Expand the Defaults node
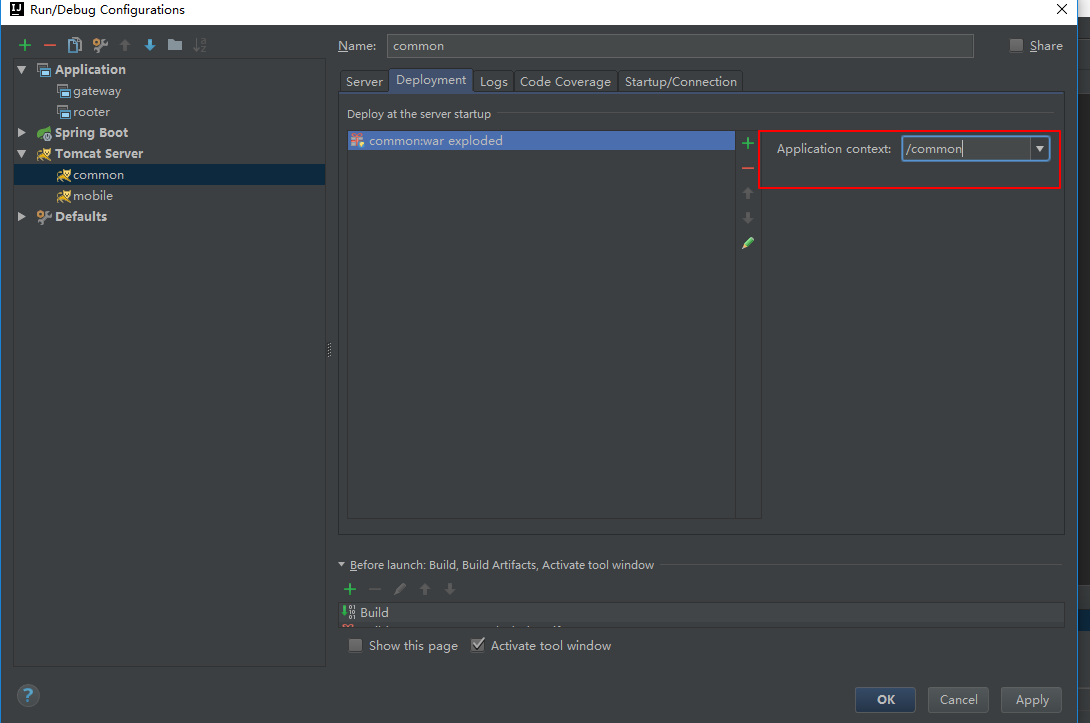1090x723 pixels. (x=22, y=216)
